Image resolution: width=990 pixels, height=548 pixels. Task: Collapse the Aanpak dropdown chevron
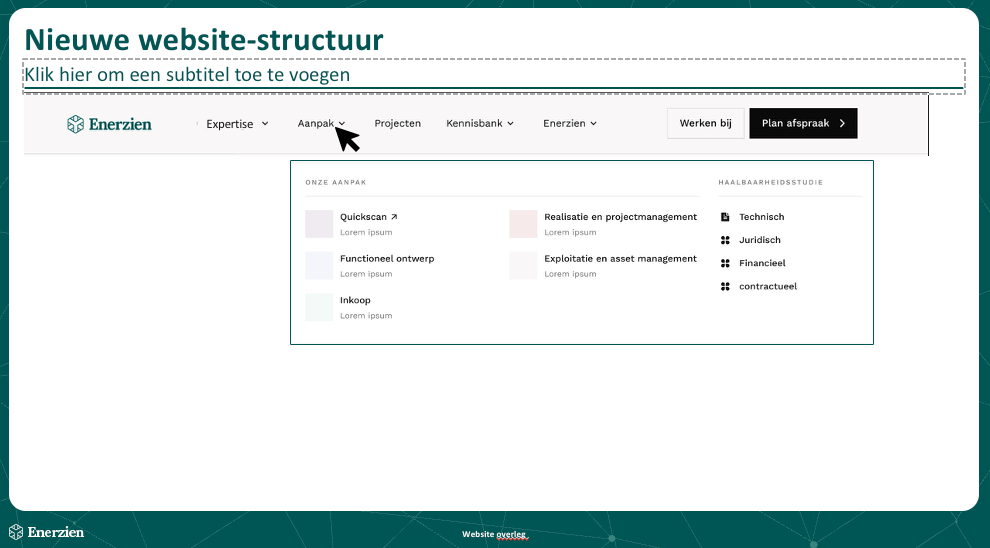pyautogui.click(x=342, y=124)
